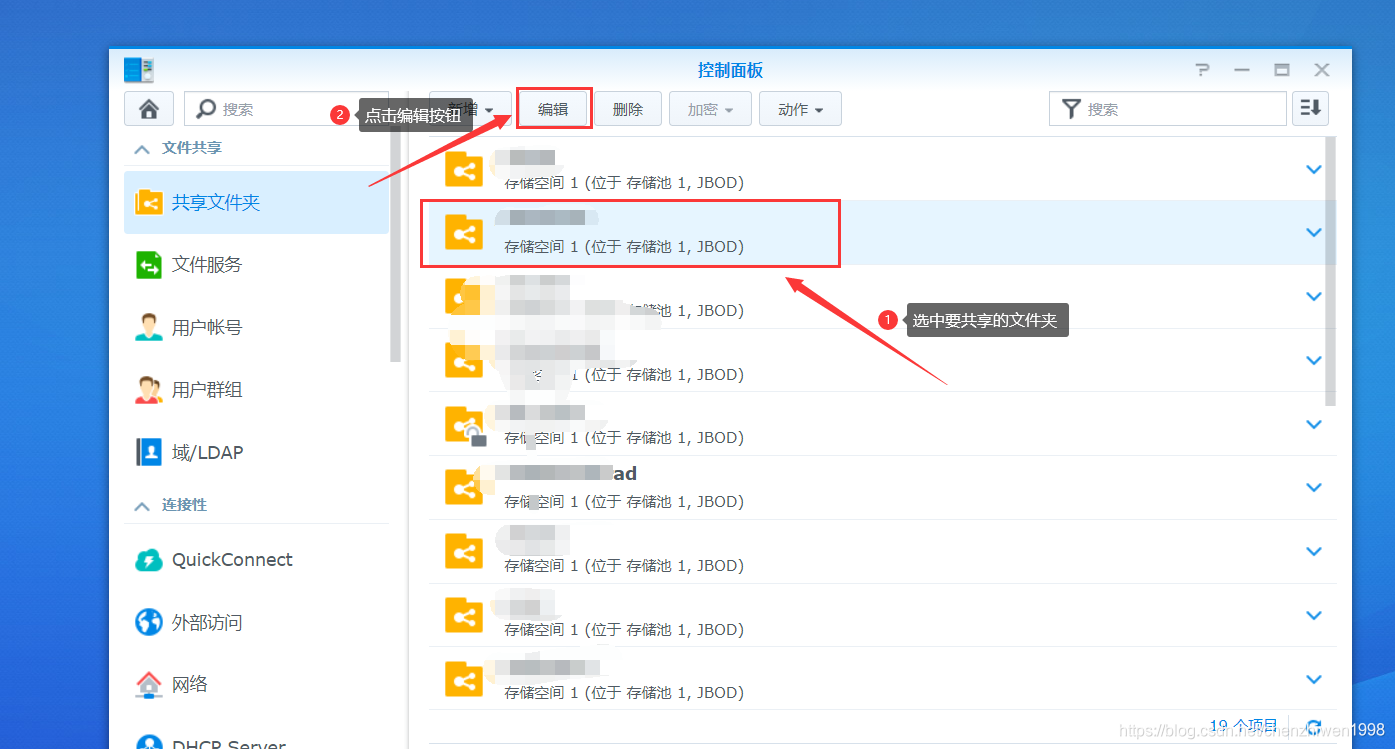Open 共享文件夹 in the sidebar

pyautogui.click(x=256, y=202)
